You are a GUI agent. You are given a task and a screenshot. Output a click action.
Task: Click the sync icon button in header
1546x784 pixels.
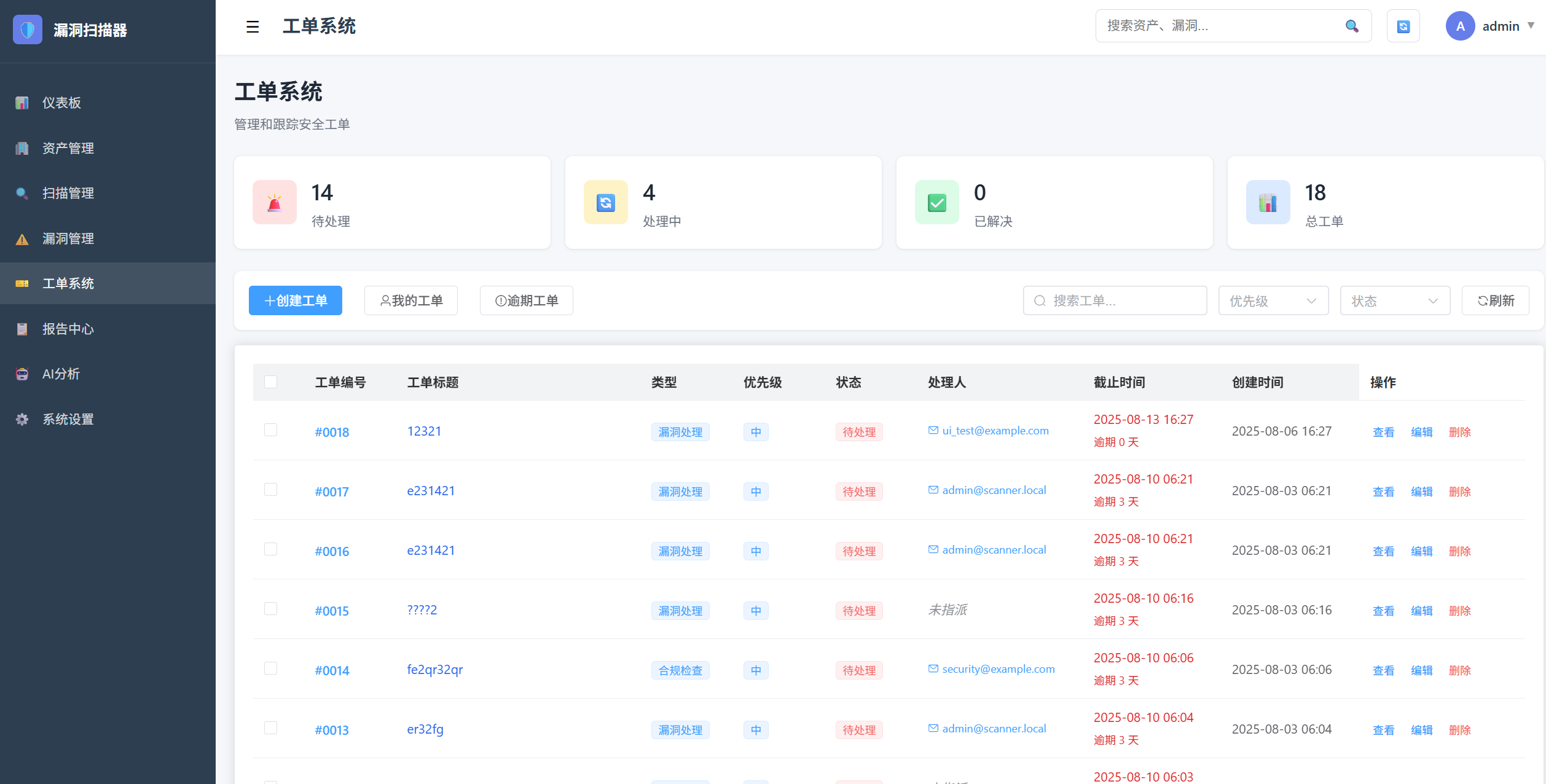[1403, 26]
